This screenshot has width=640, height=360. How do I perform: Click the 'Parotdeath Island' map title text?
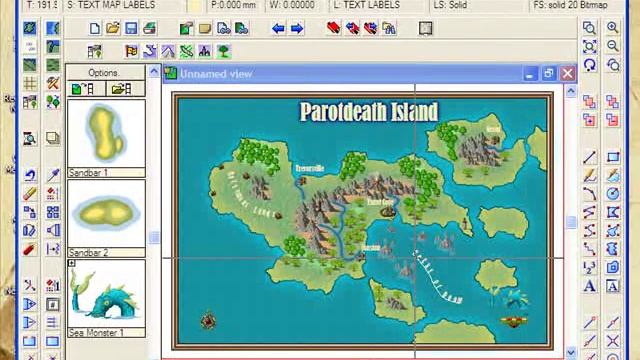(369, 112)
